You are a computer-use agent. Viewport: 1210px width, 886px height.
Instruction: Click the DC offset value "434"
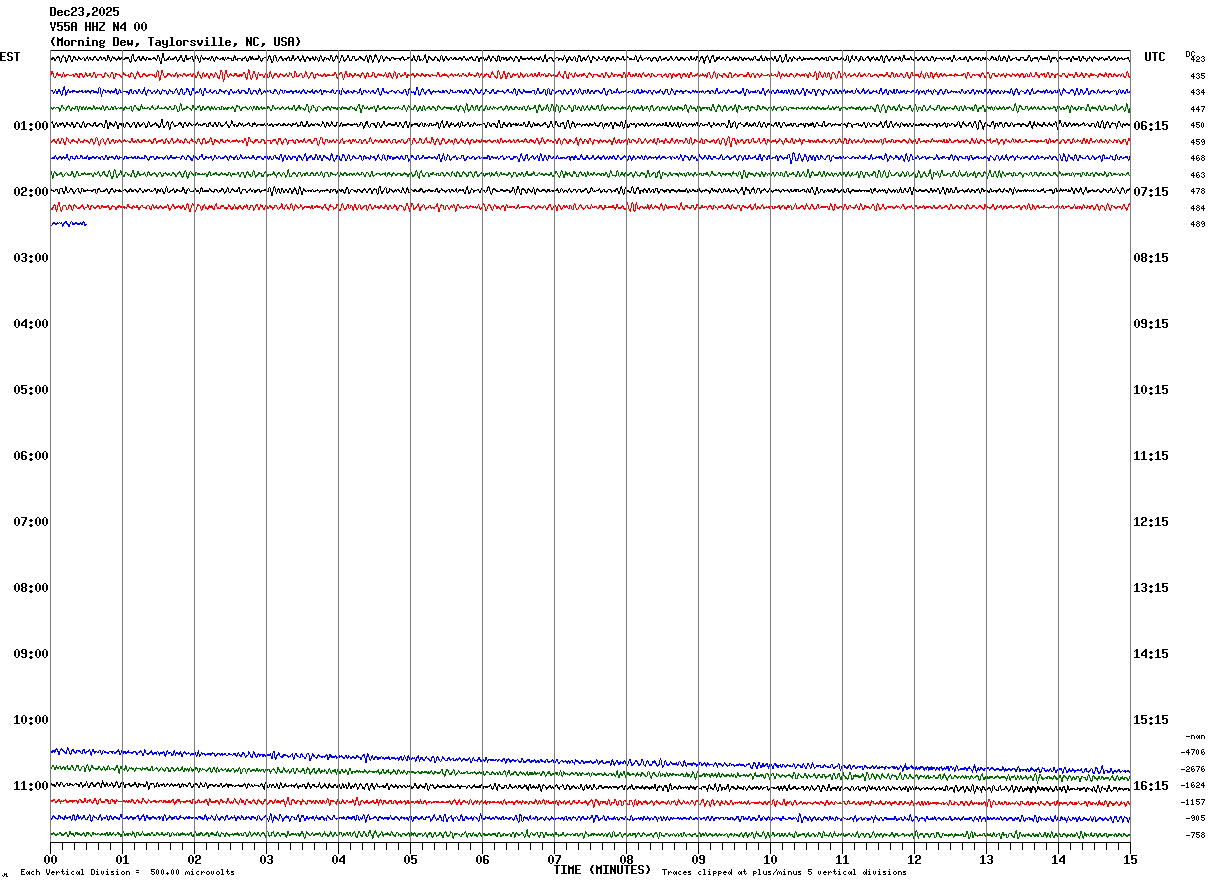click(1197, 92)
